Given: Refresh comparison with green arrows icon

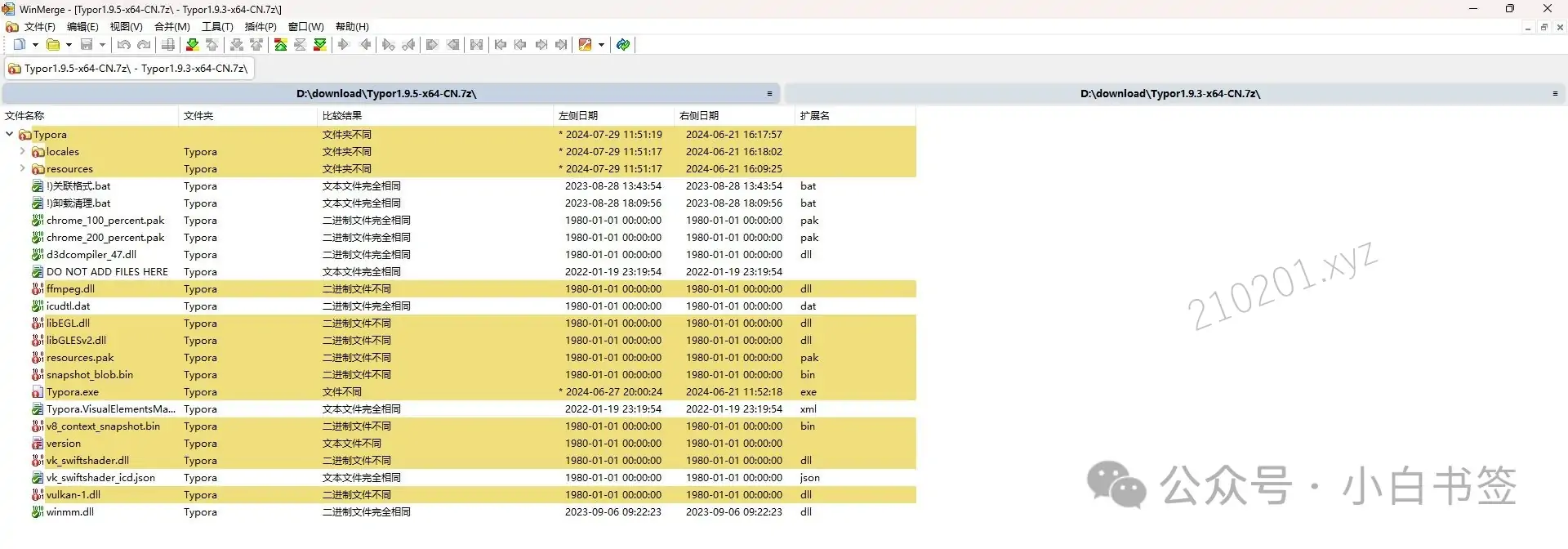Looking at the screenshot, I should [623, 45].
